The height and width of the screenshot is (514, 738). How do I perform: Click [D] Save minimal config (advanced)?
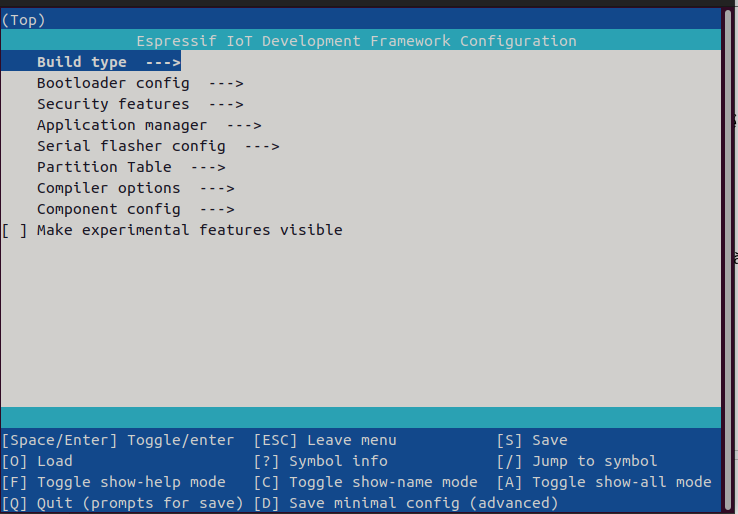[x=406, y=503]
